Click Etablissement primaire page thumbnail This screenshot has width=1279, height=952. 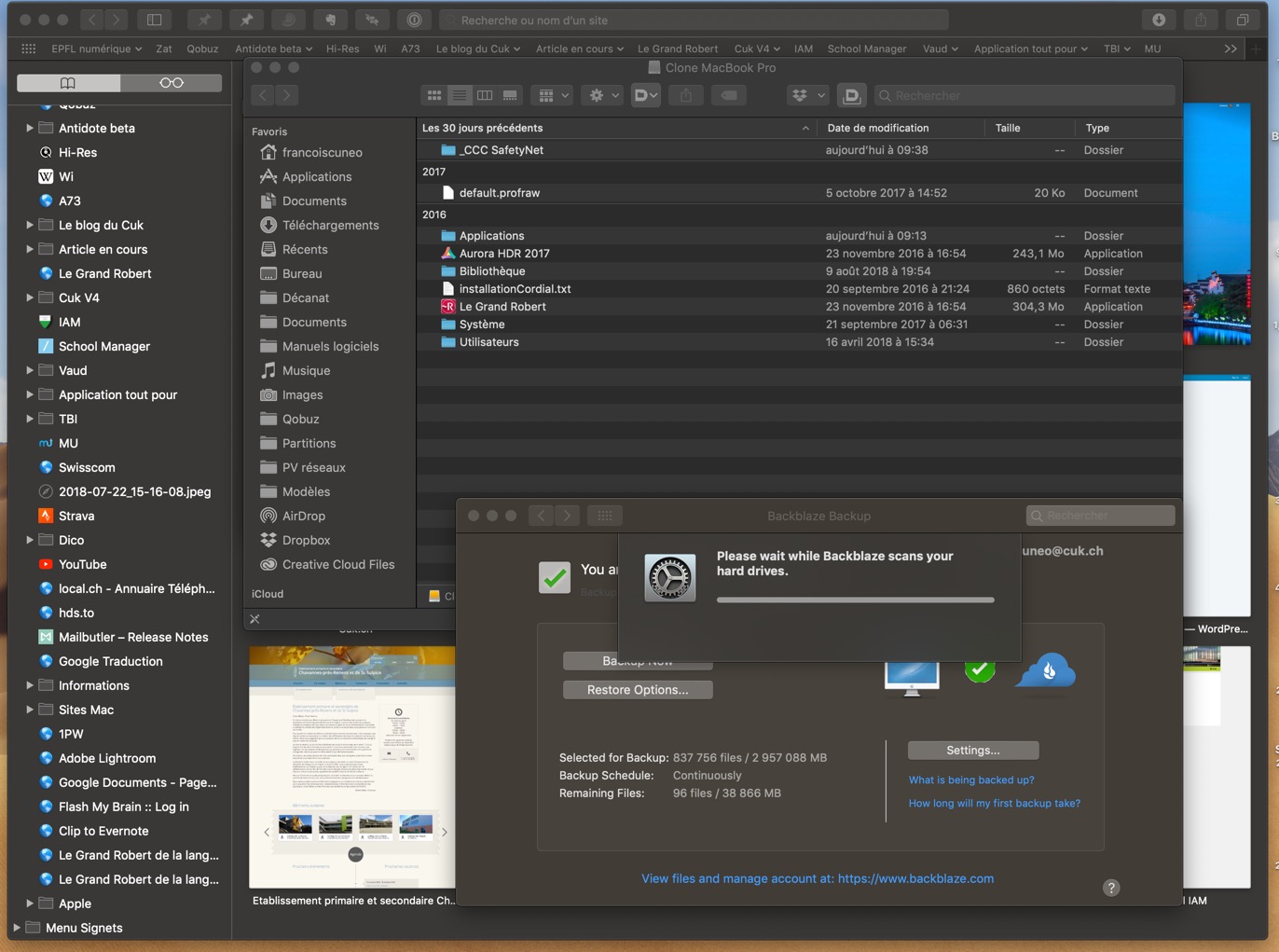tap(352, 766)
